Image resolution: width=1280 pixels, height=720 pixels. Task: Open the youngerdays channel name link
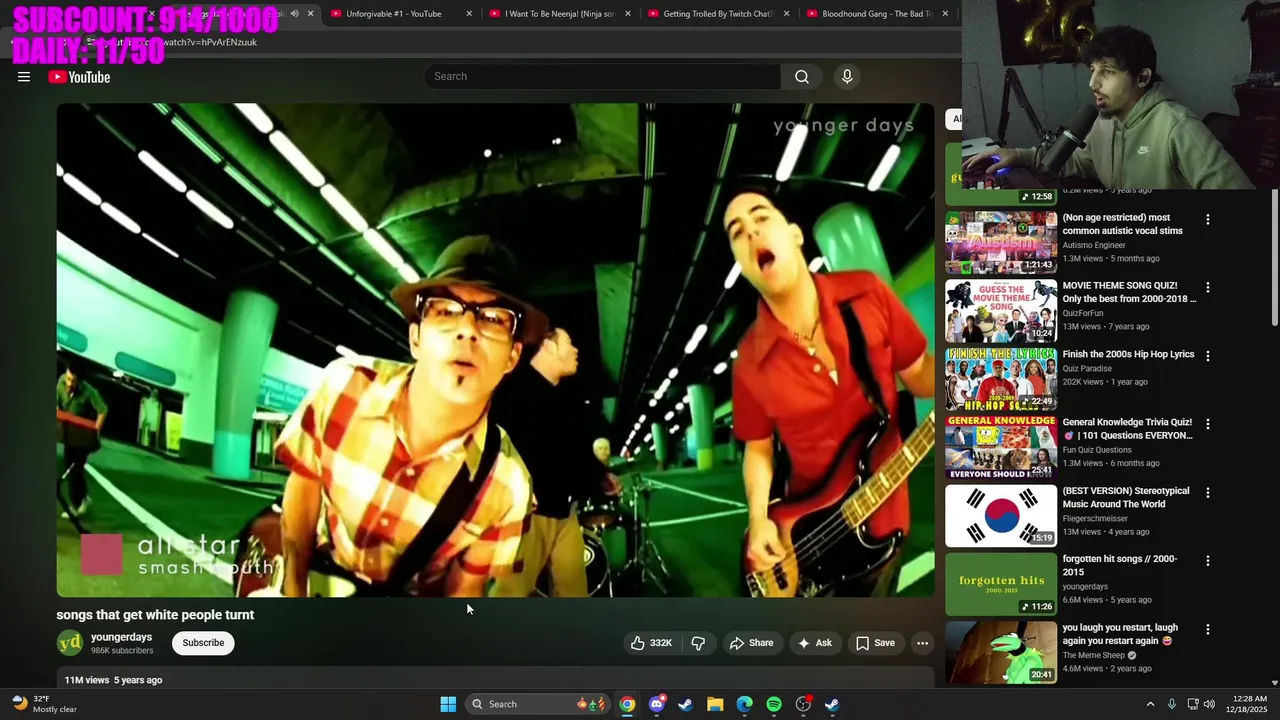point(121,637)
